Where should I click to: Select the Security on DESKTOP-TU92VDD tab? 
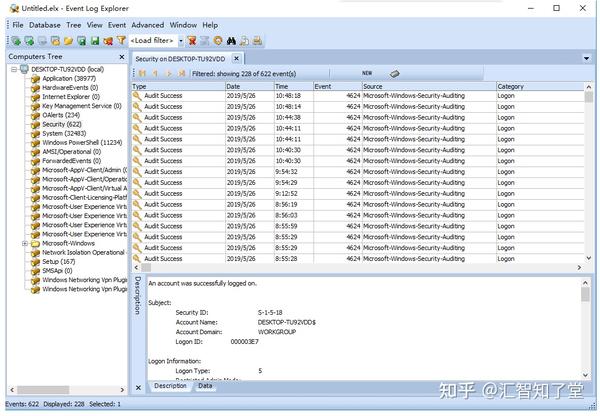[x=180, y=59]
